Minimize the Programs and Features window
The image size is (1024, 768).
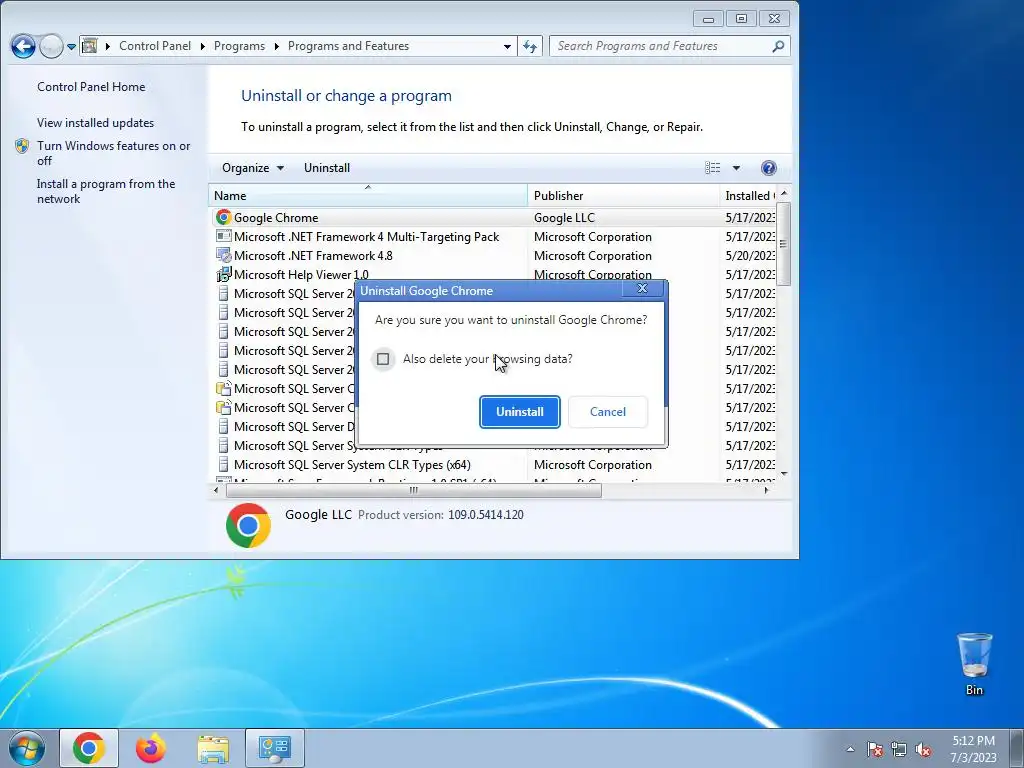(x=708, y=19)
